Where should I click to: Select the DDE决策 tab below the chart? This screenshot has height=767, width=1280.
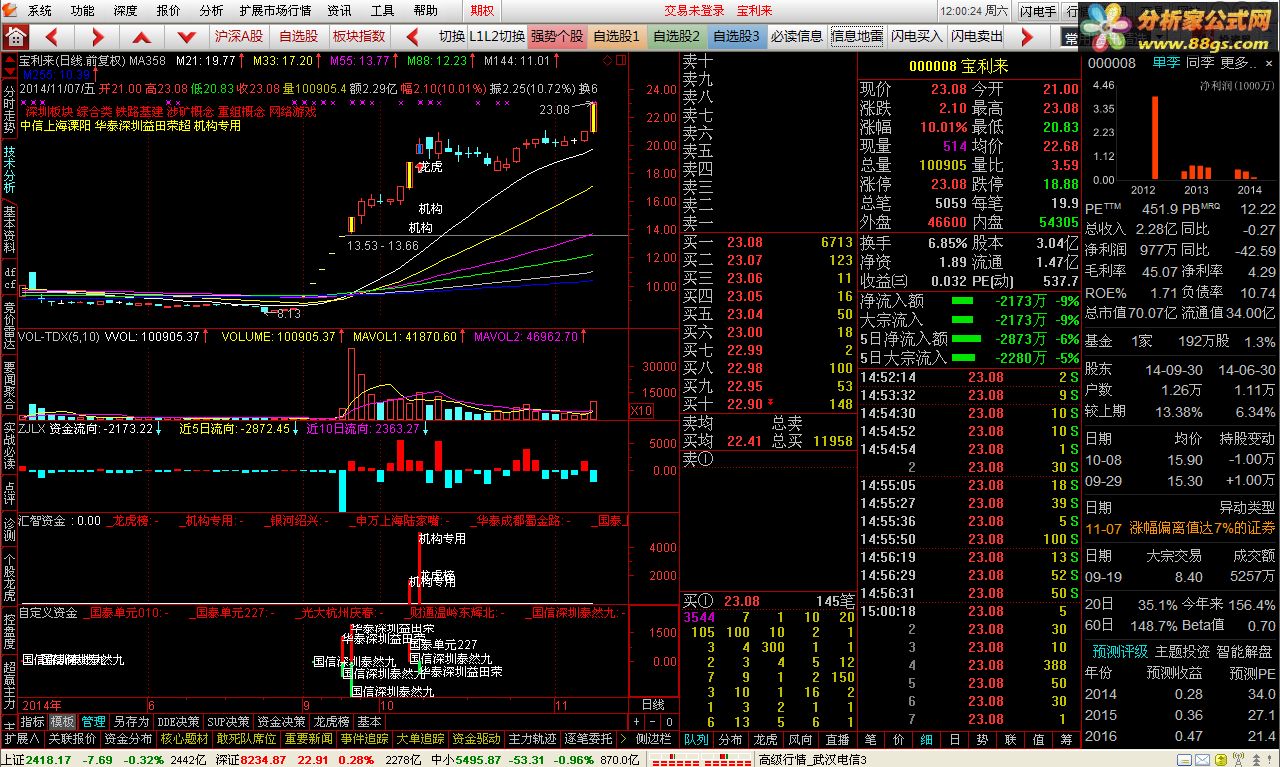(x=178, y=721)
